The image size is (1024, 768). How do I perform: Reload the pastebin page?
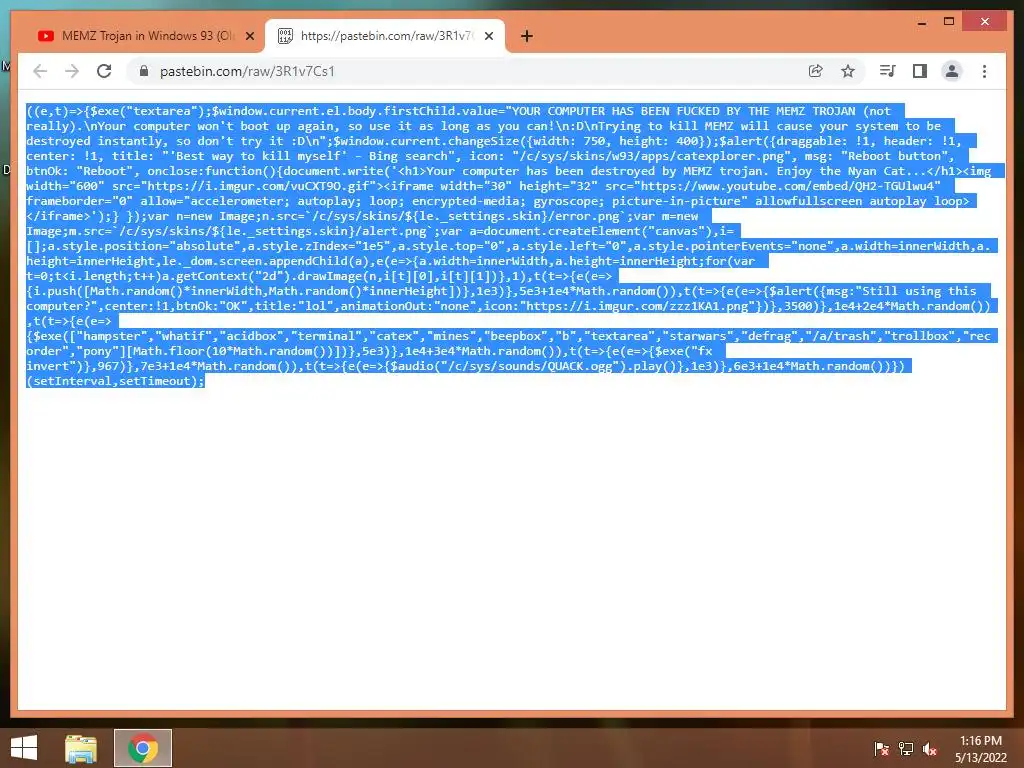point(104,71)
